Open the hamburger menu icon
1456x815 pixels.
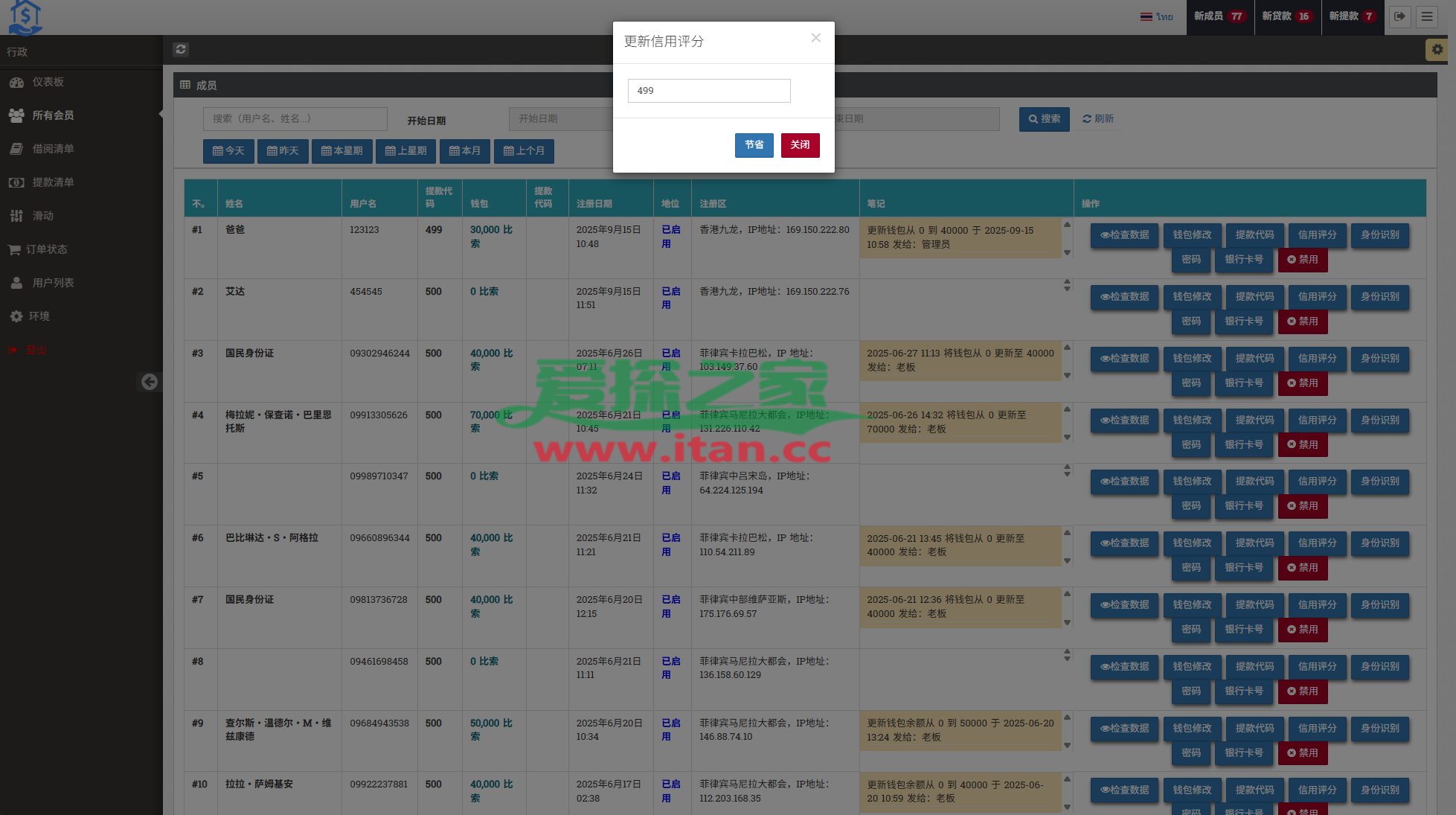[1426, 16]
